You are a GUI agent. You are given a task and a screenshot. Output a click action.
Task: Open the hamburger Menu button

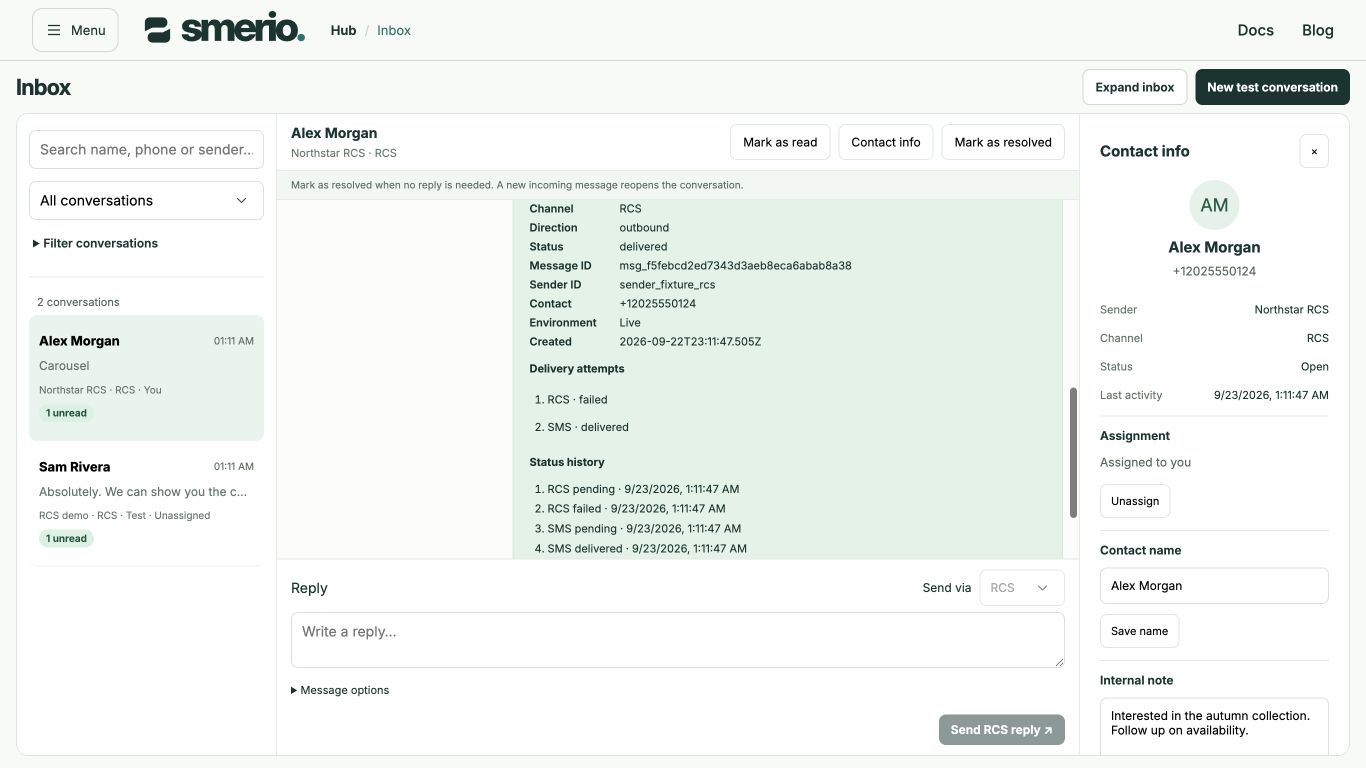point(75,30)
